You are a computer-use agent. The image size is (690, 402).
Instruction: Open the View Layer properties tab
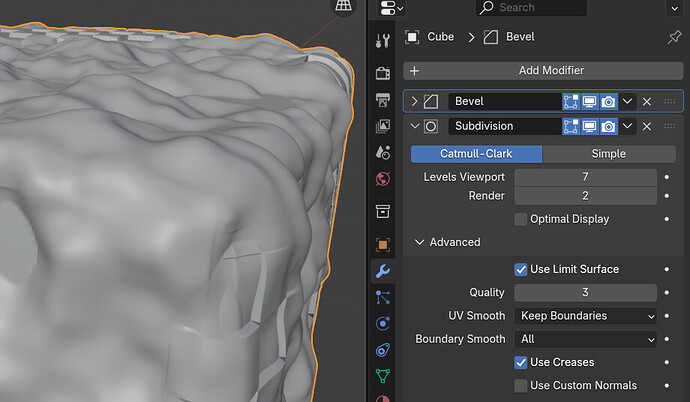[382, 126]
